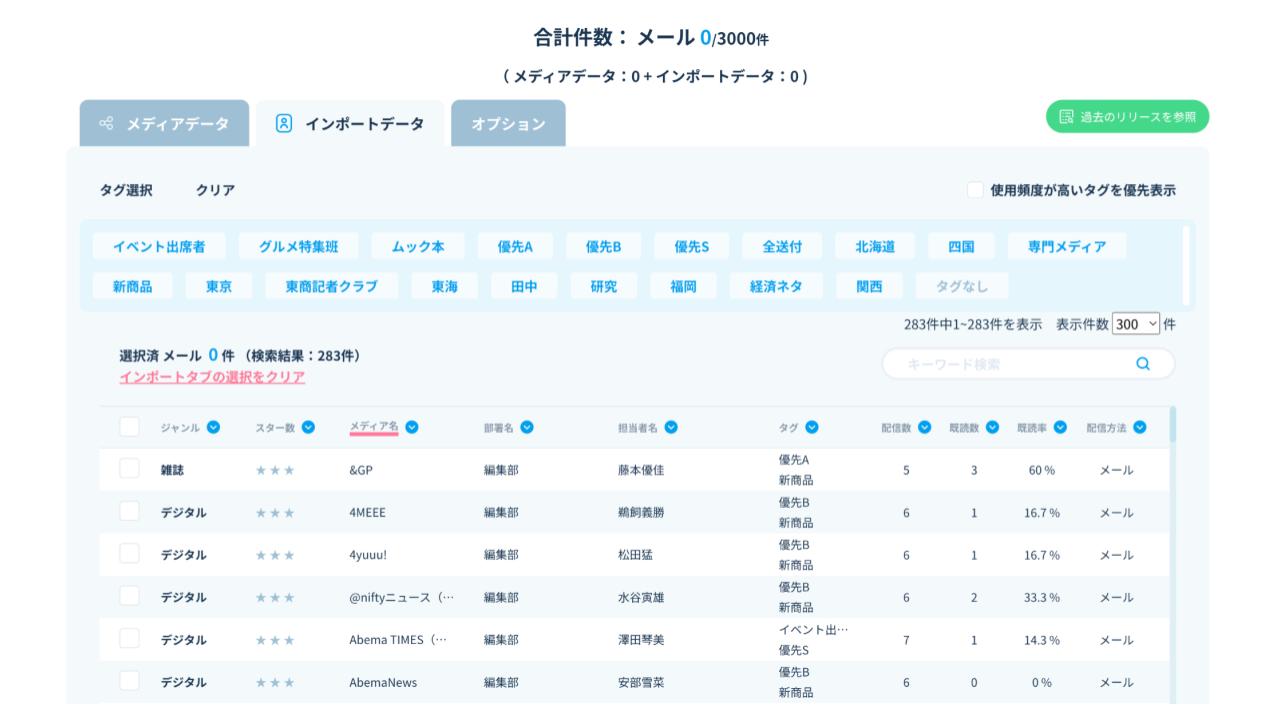1280x720 pixels.
Task: Click the sort arrow icon beside 配信数
Action: click(x=924, y=427)
